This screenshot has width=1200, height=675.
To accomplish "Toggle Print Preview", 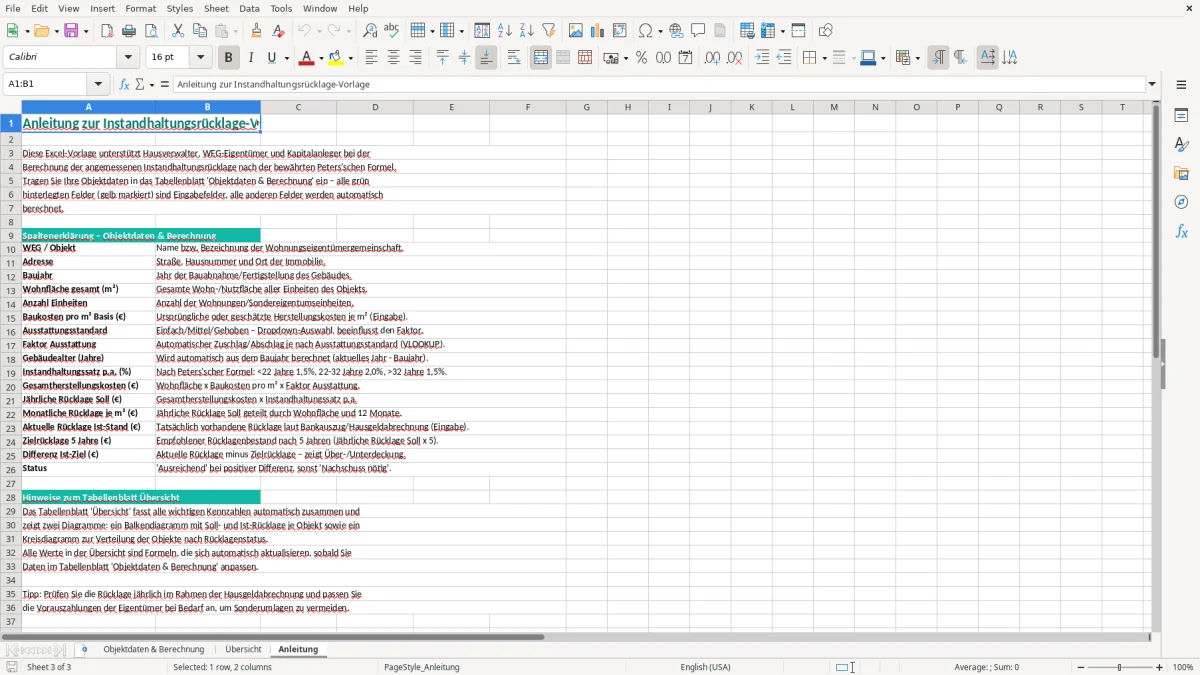I will pos(151,31).
